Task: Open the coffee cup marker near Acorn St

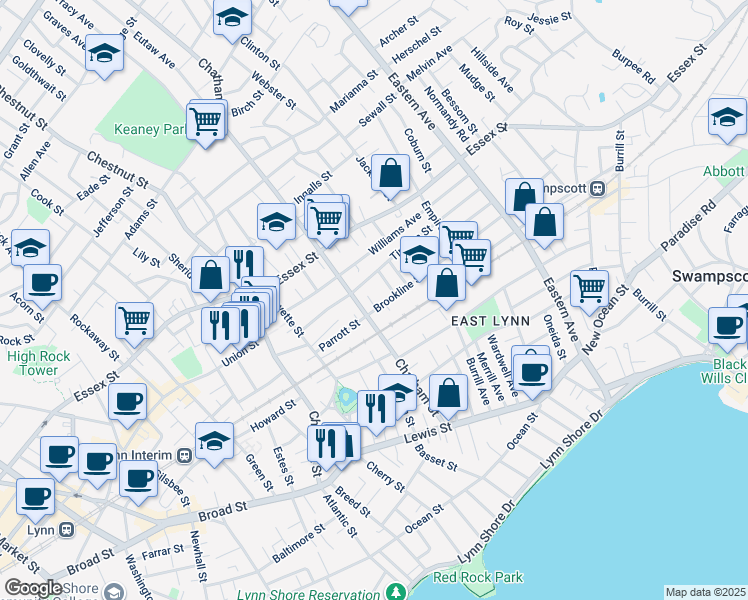Action: [42, 283]
